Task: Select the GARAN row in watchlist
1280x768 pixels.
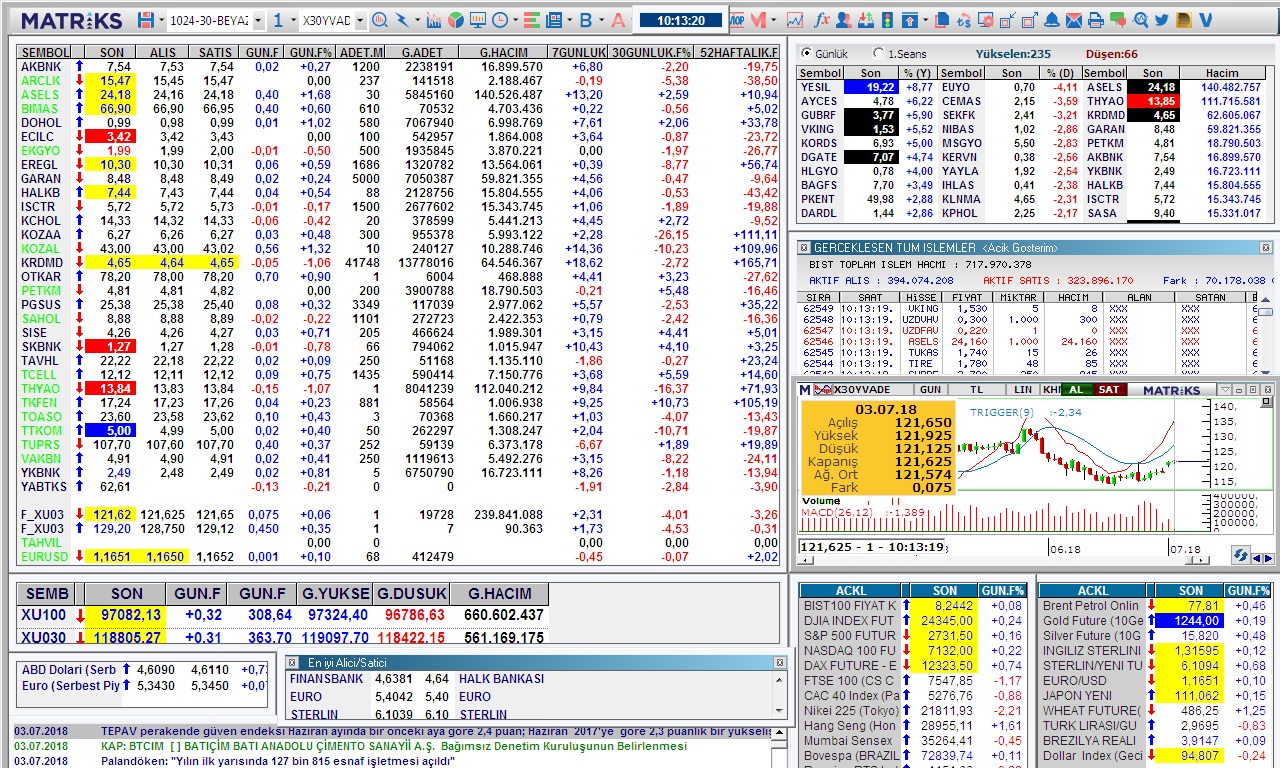Action: pyautogui.click(x=399, y=178)
